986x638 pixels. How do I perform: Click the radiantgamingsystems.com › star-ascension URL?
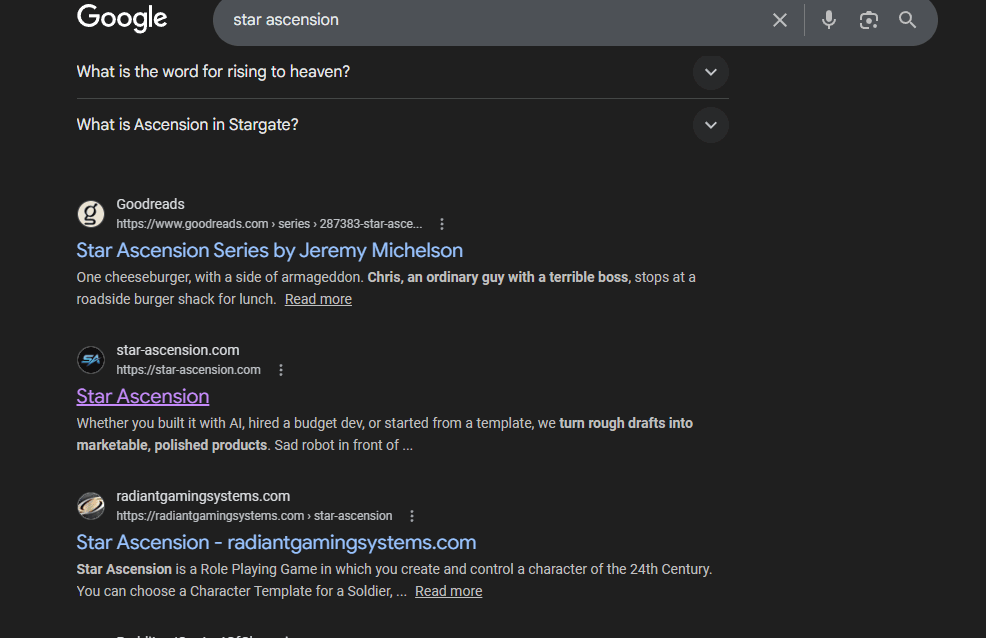coord(254,515)
